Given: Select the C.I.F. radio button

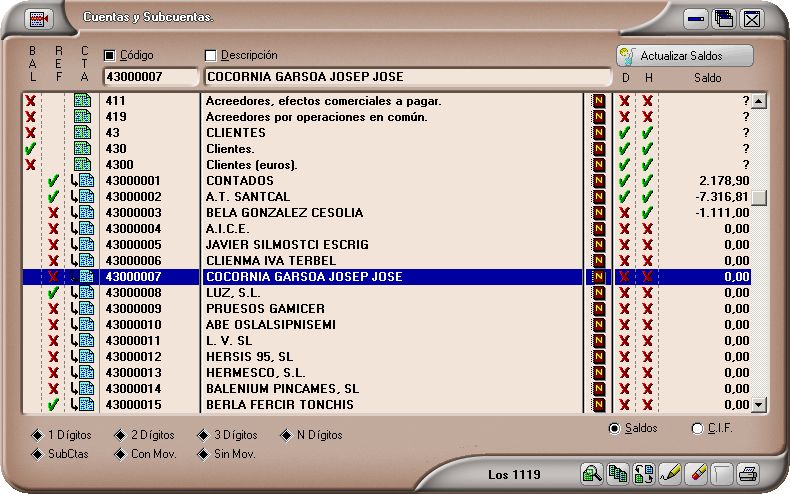Looking at the screenshot, I should click(697, 429).
